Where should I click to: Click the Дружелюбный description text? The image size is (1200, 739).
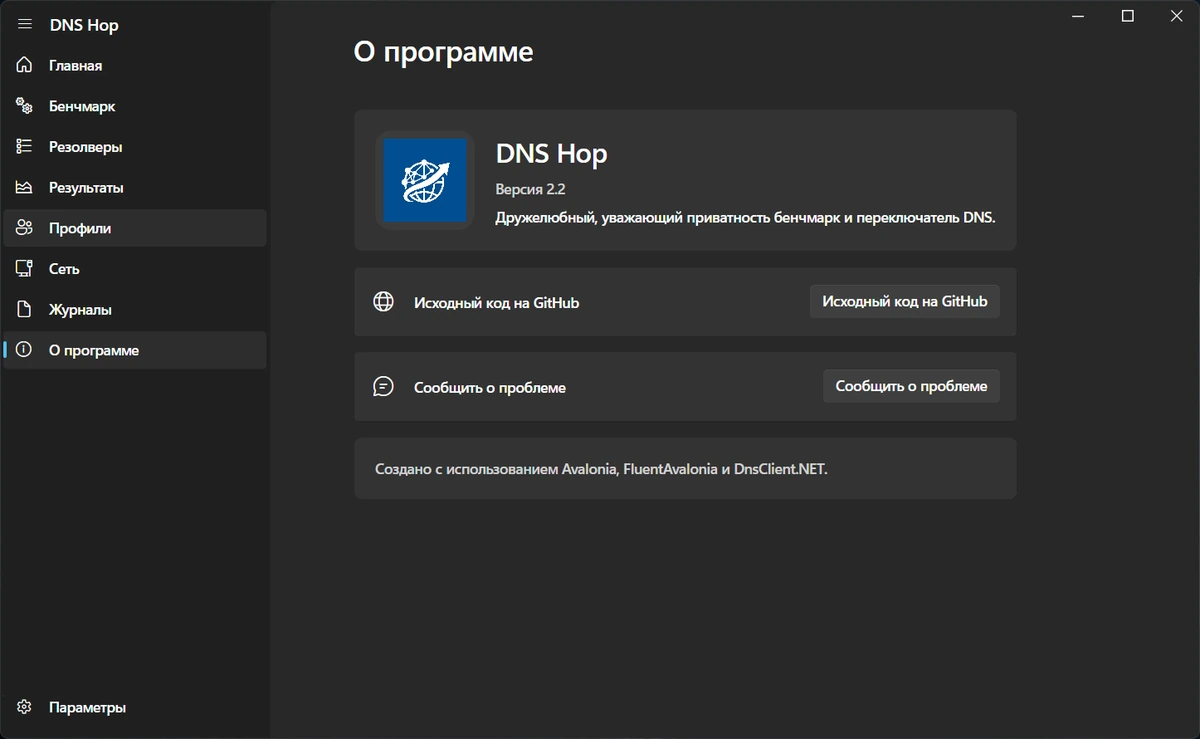tap(745, 217)
